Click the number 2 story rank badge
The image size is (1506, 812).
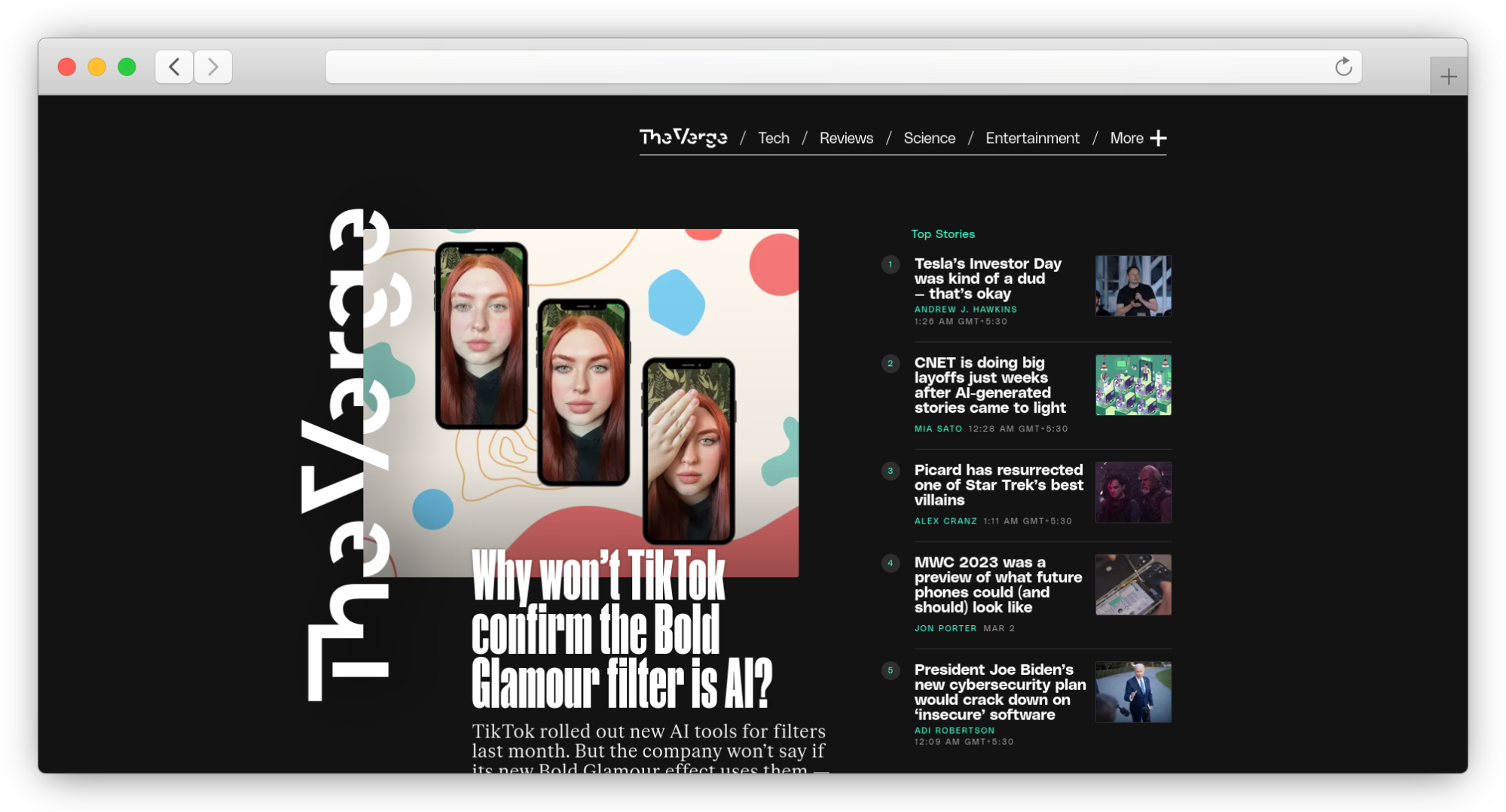tap(890, 364)
